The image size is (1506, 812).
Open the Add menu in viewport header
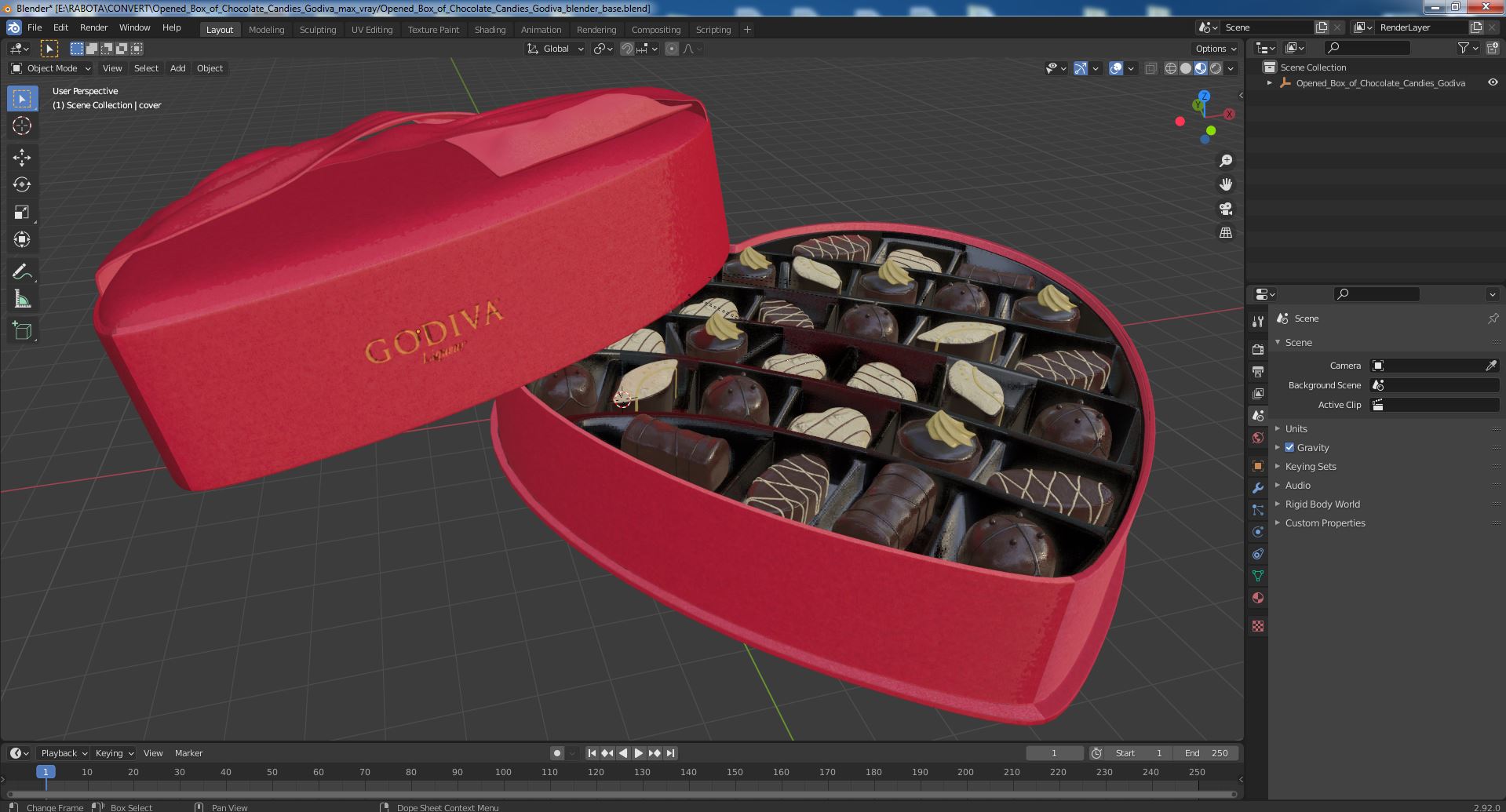(178, 68)
